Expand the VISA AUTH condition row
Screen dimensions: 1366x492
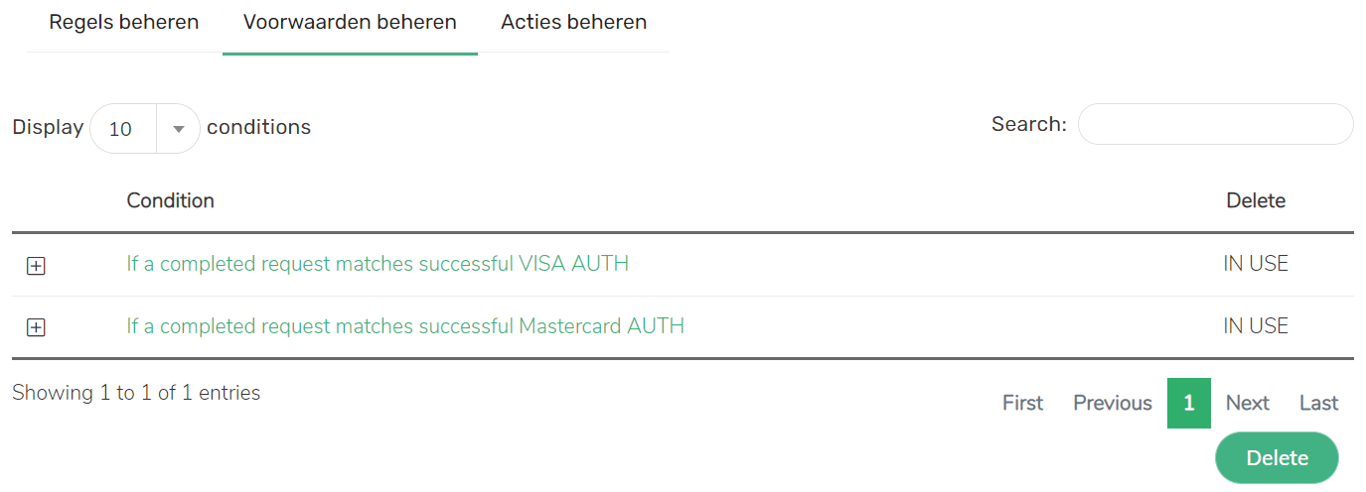pos(36,265)
